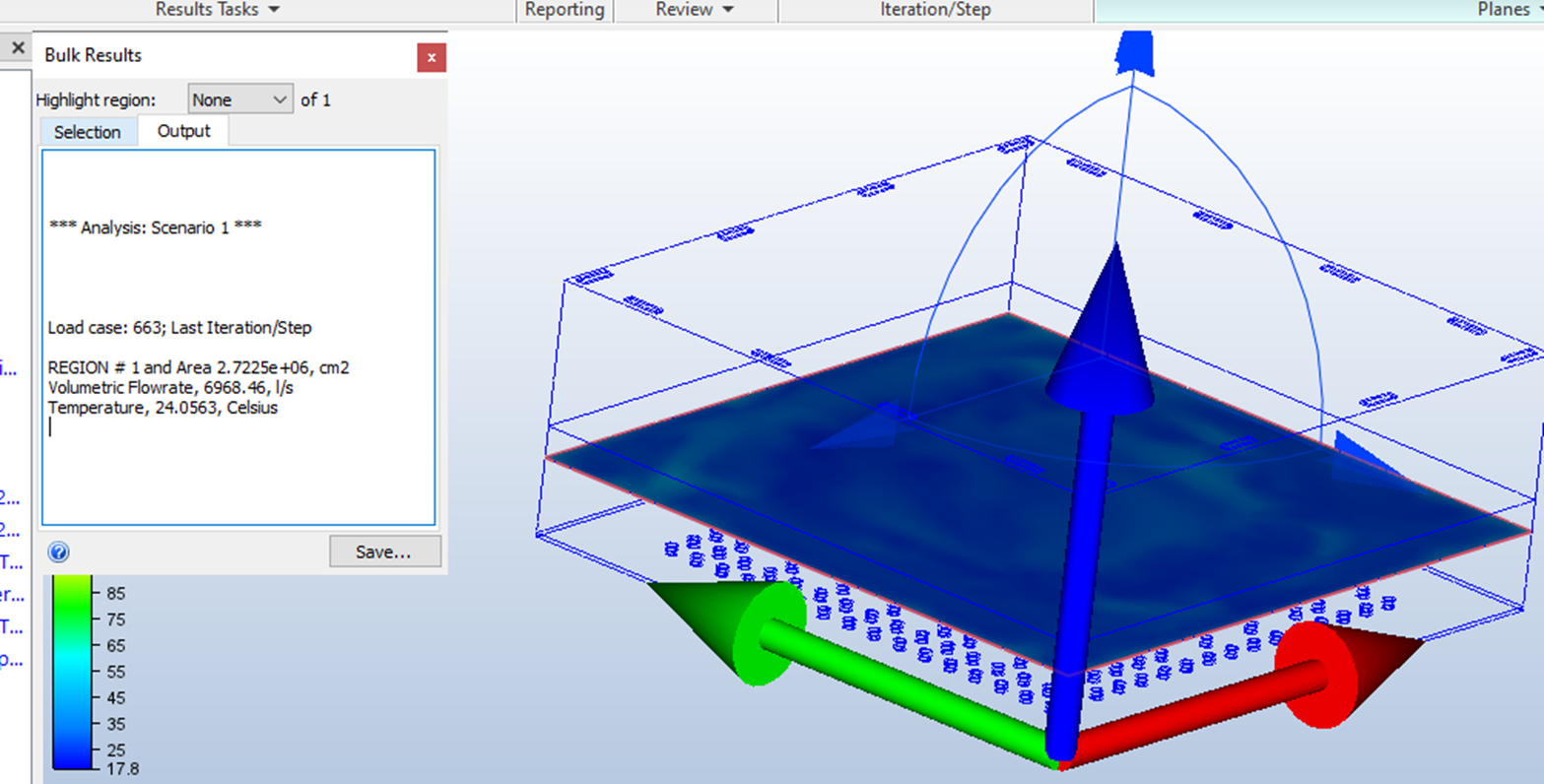1544x784 pixels.
Task: Click the × icon on the left sidebar panel
Action: 17,47
